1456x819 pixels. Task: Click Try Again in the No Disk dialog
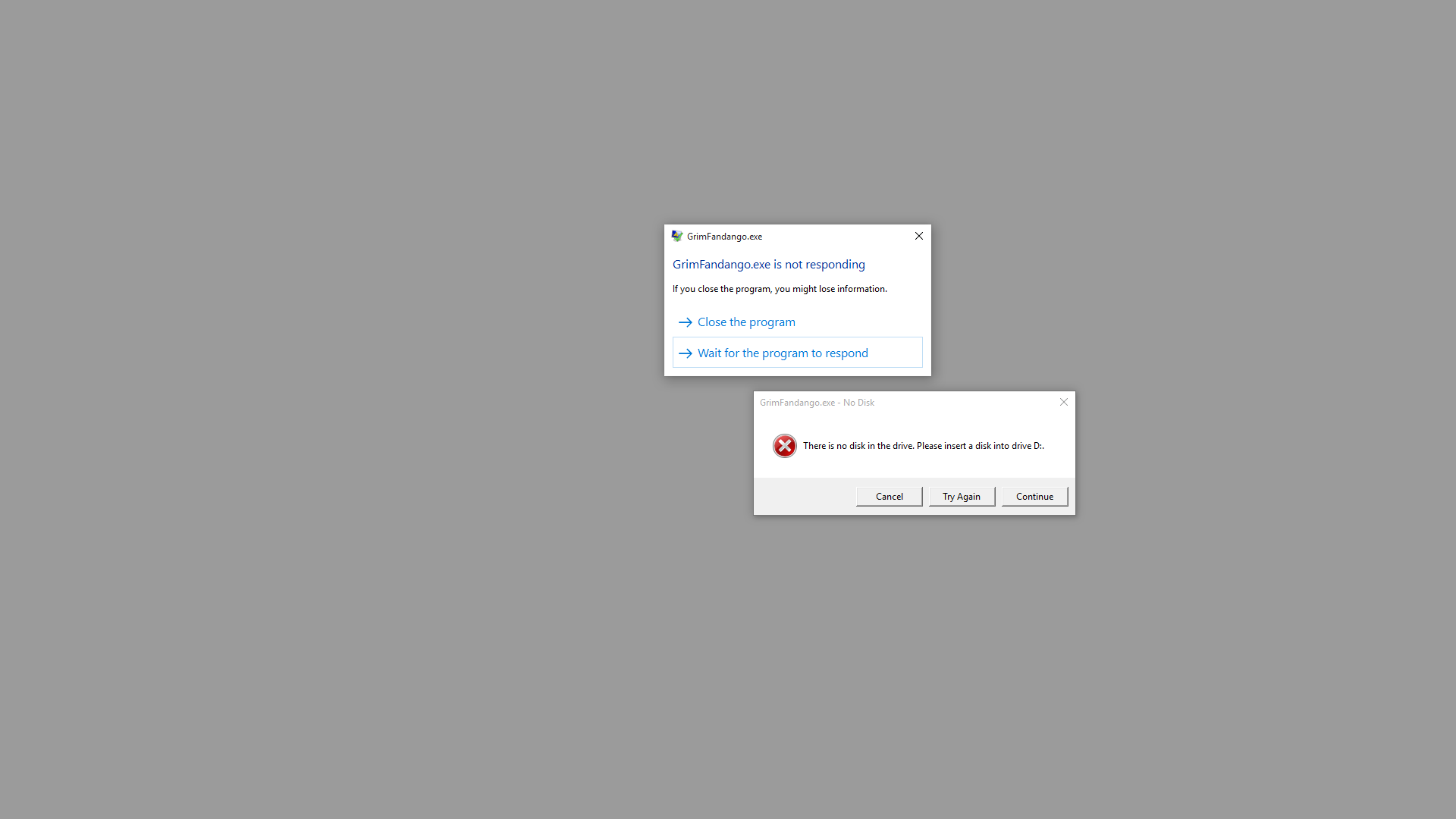tap(962, 497)
